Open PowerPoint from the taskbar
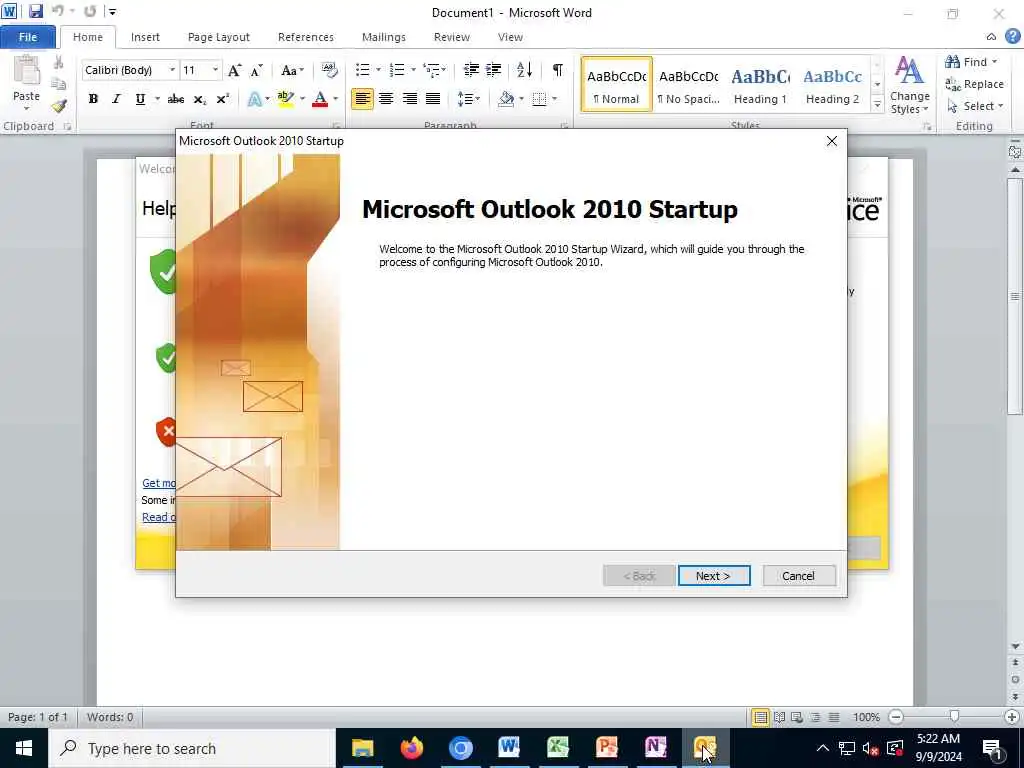The height and width of the screenshot is (768, 1024). point(607,748)
